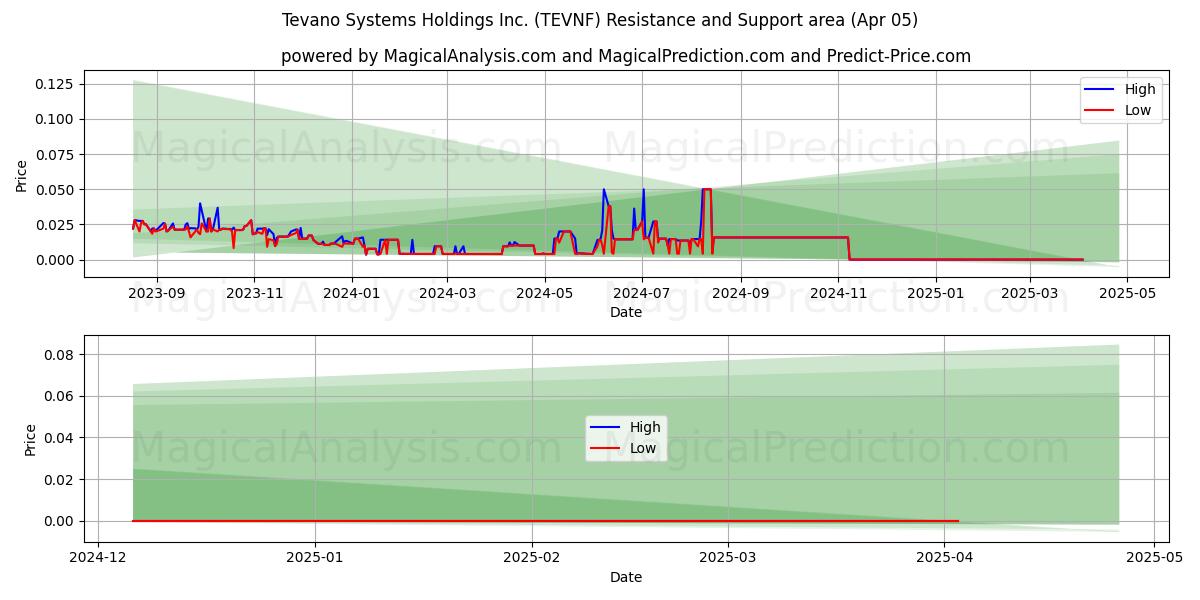
Task: Click the 0.050 y-axis label in top chart
Action: 56,189
